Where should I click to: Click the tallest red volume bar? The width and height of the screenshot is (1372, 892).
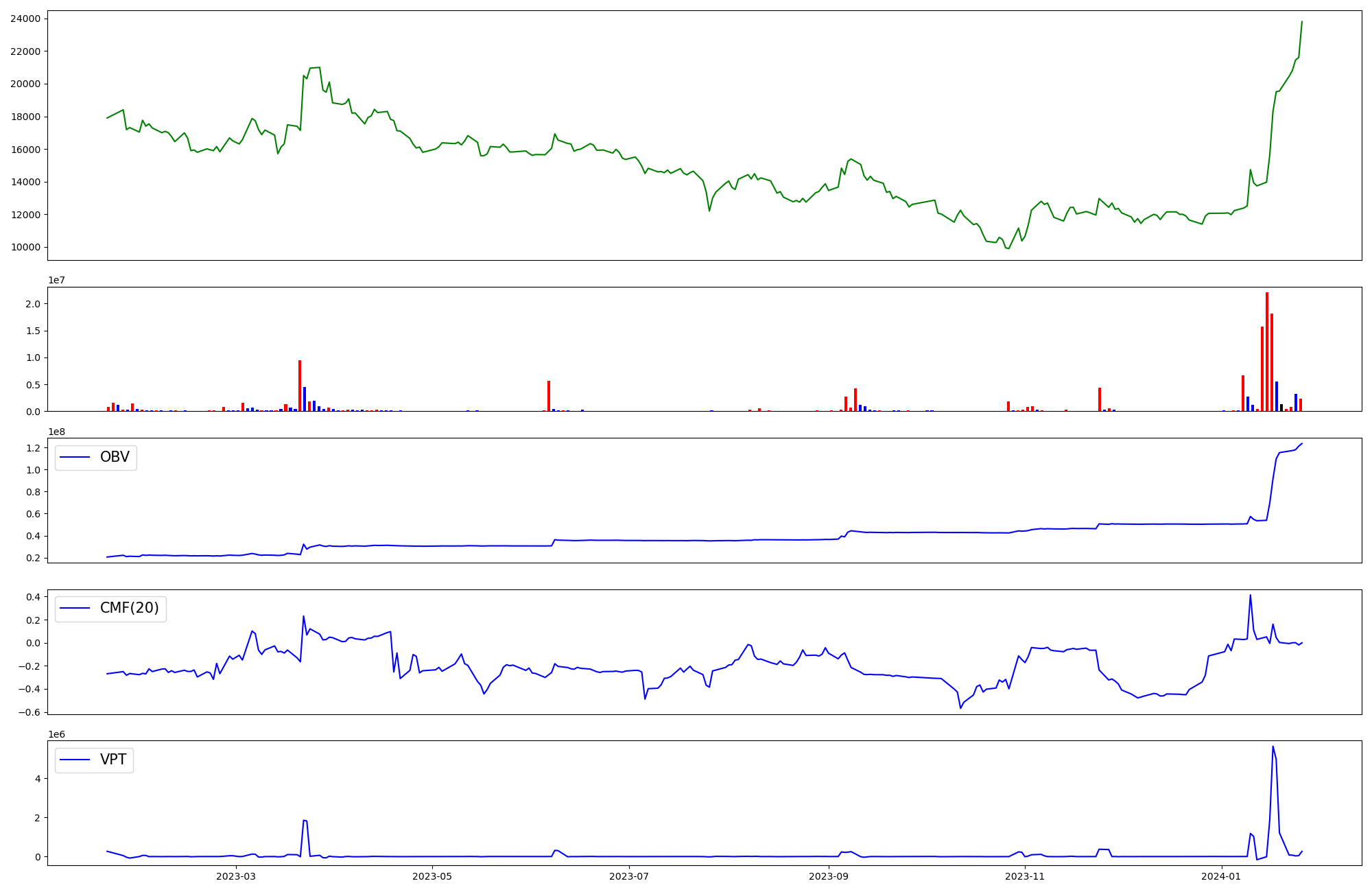point(1267,351)
